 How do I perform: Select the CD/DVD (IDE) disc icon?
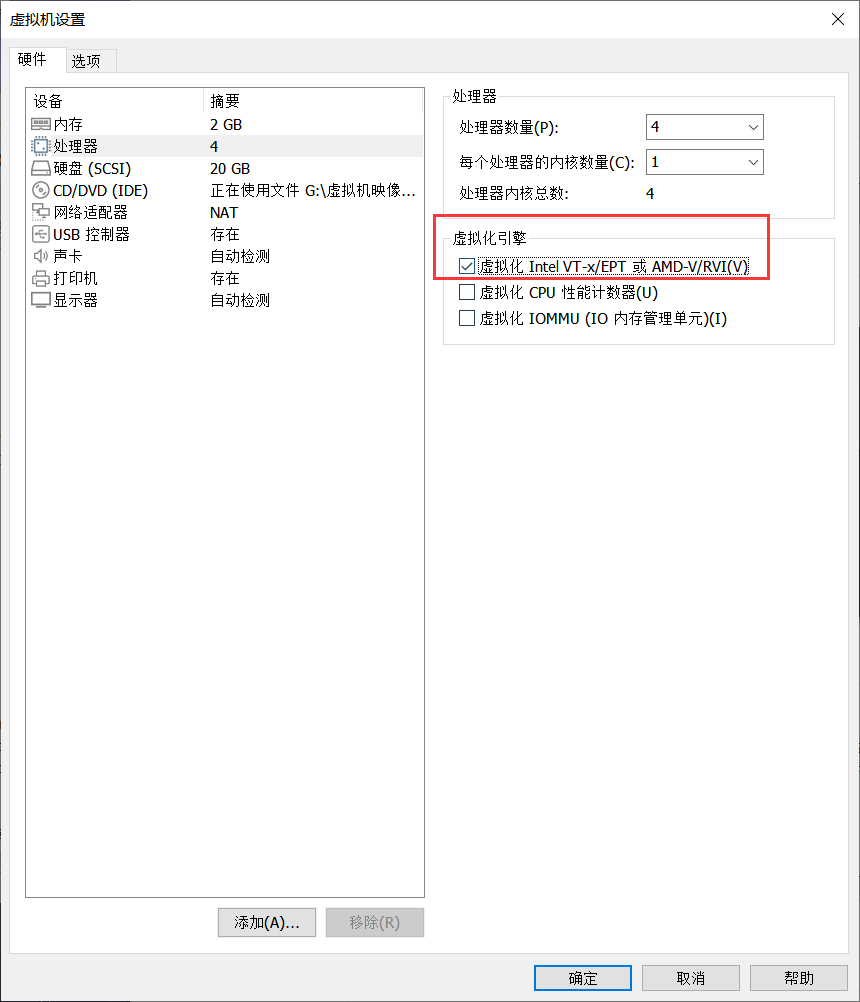(41, 190)
